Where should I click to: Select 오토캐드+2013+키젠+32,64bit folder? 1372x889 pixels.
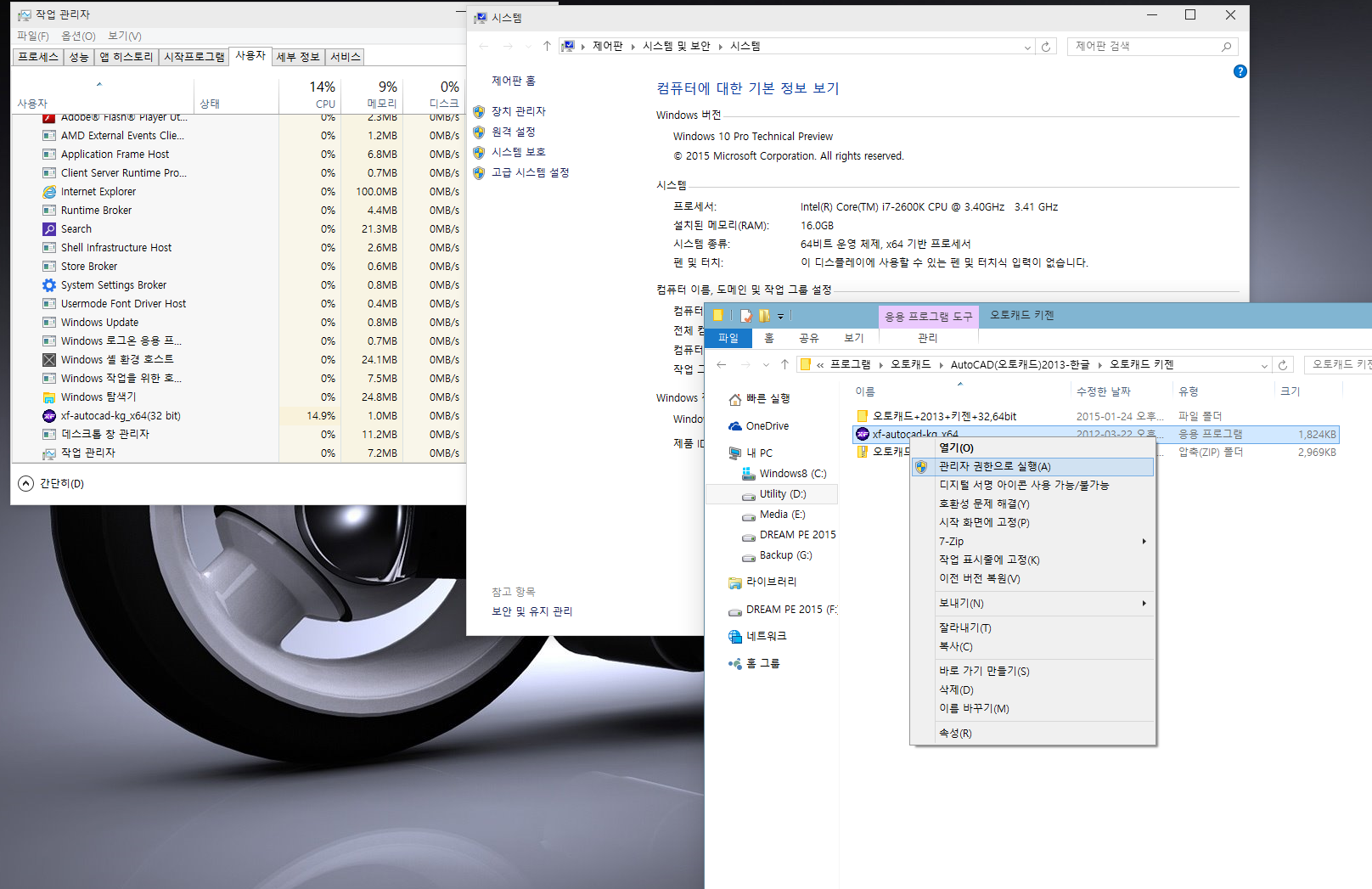tap(944, 417)
